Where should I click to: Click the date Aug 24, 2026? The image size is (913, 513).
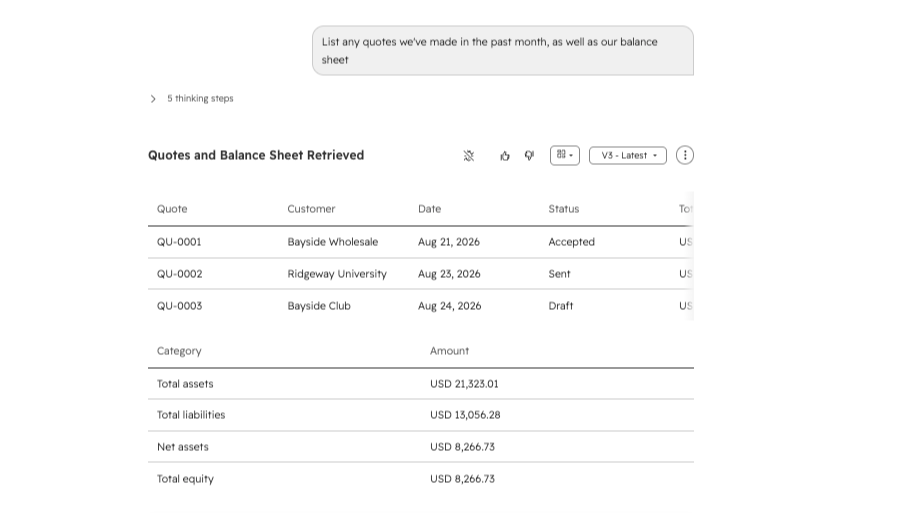[x=450, y=306]
